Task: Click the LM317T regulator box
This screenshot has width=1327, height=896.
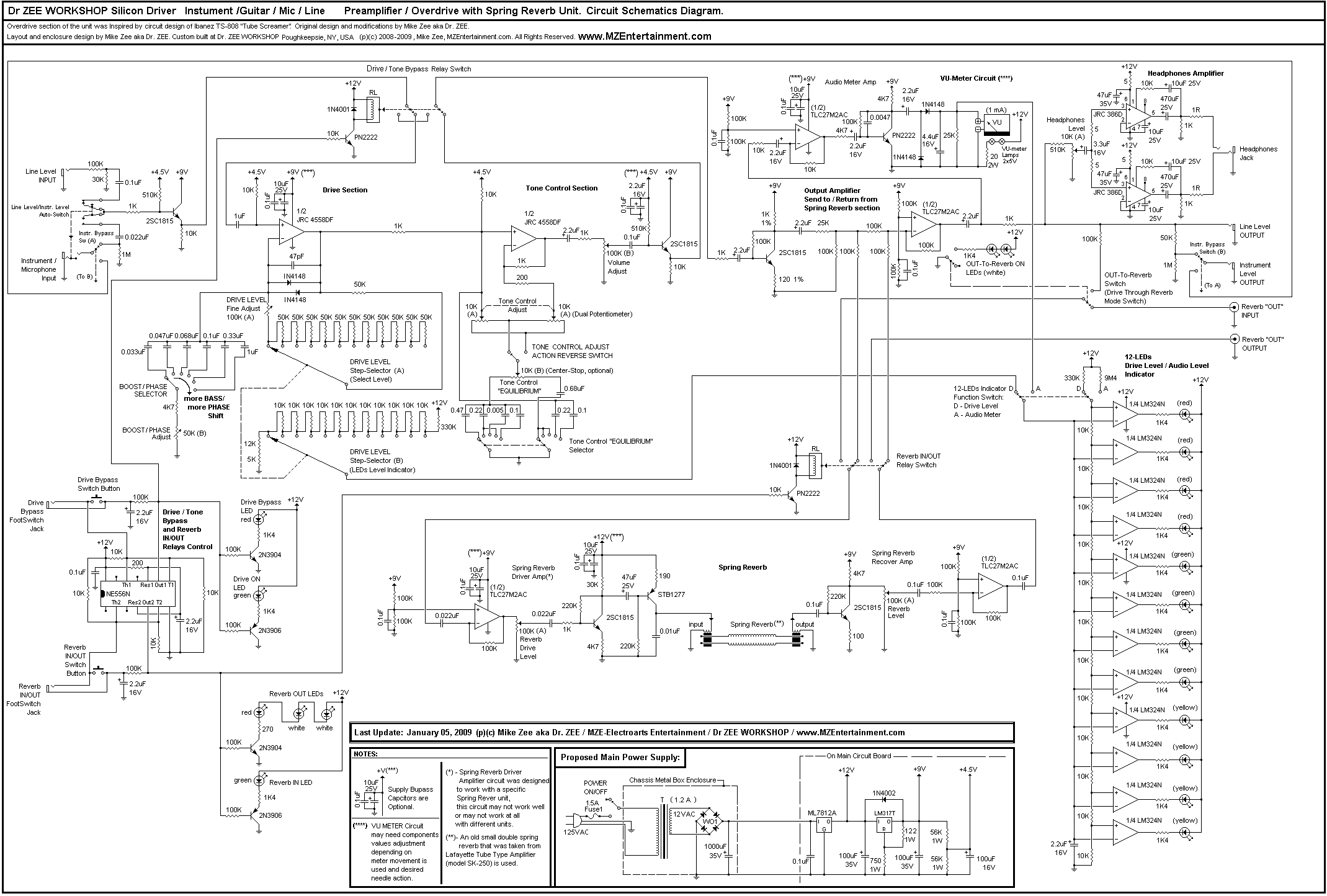Action: click(x=884, y=825)
